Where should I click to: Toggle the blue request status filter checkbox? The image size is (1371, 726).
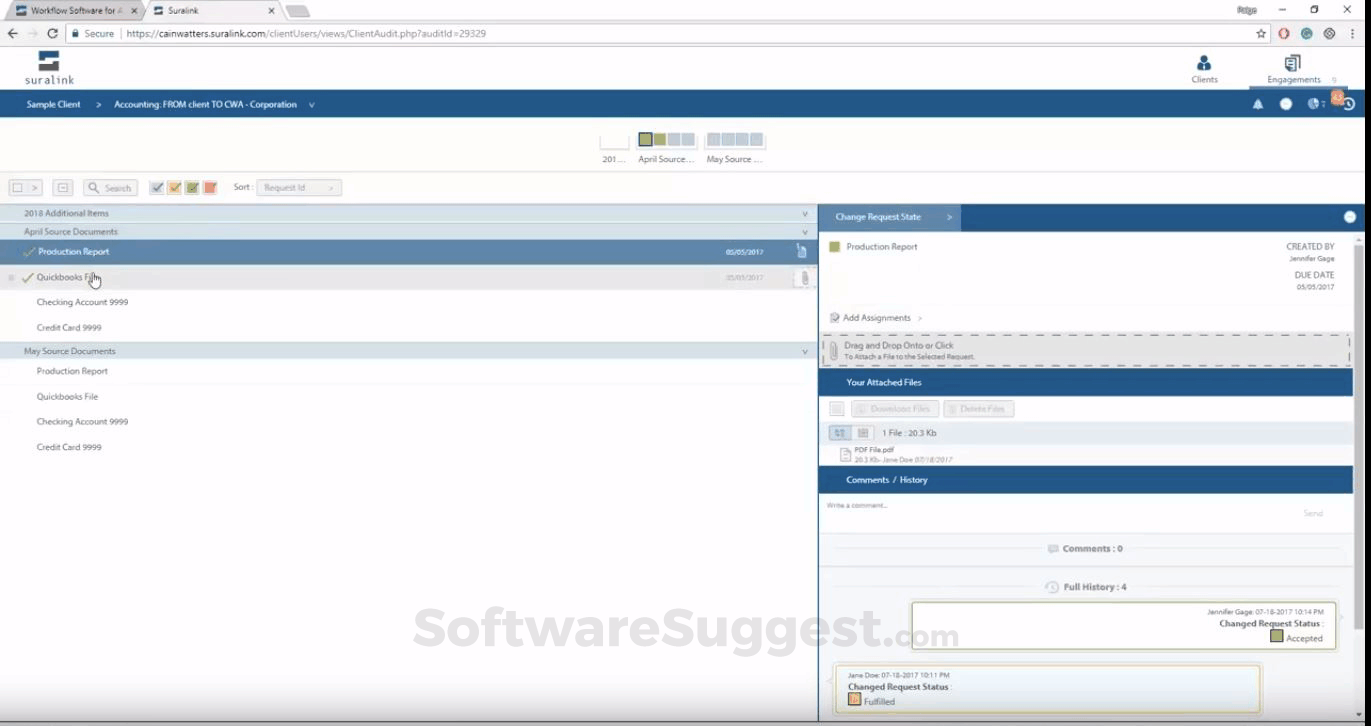(157, 187)
